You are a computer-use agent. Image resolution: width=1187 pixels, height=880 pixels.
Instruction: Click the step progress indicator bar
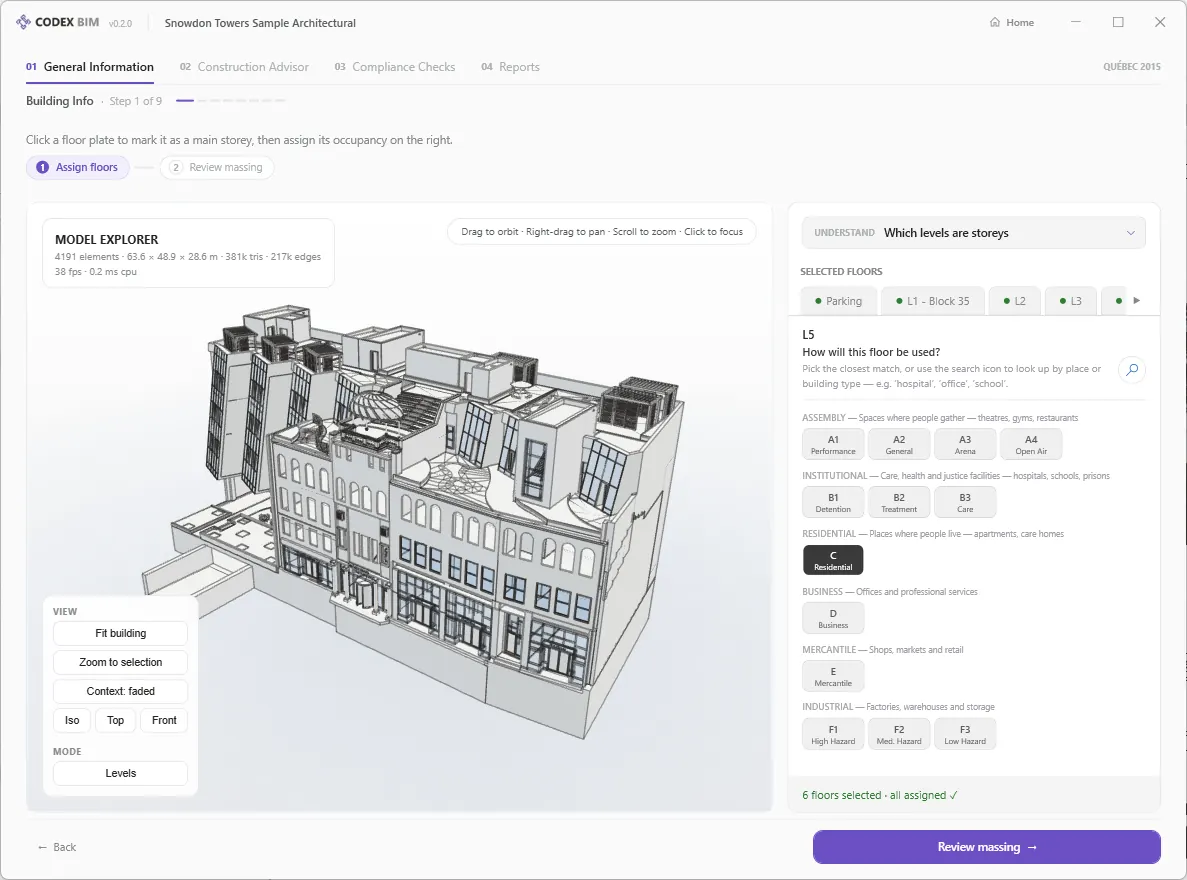[230, 101]
